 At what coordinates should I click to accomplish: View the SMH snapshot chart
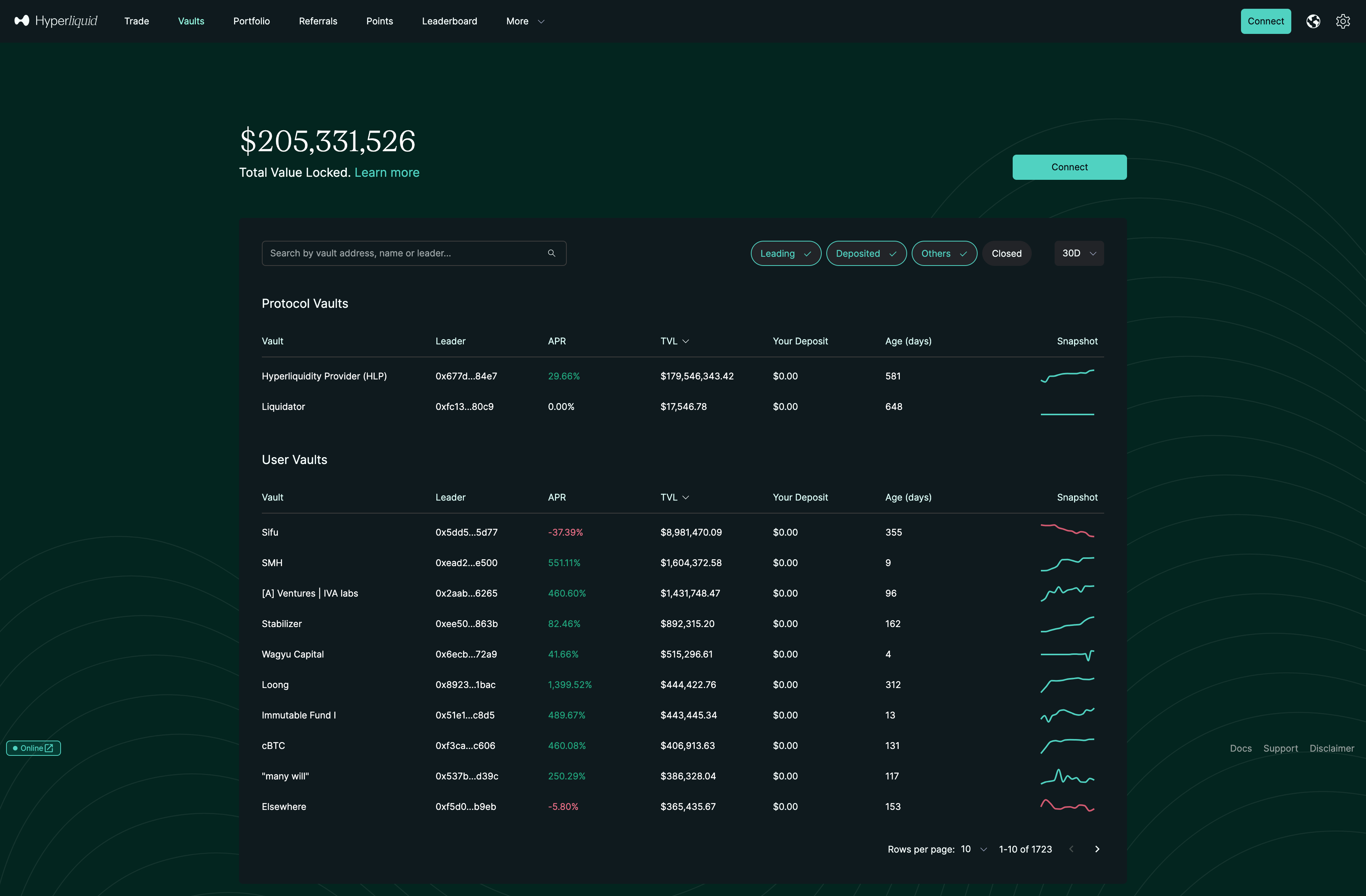point(1067,564)
